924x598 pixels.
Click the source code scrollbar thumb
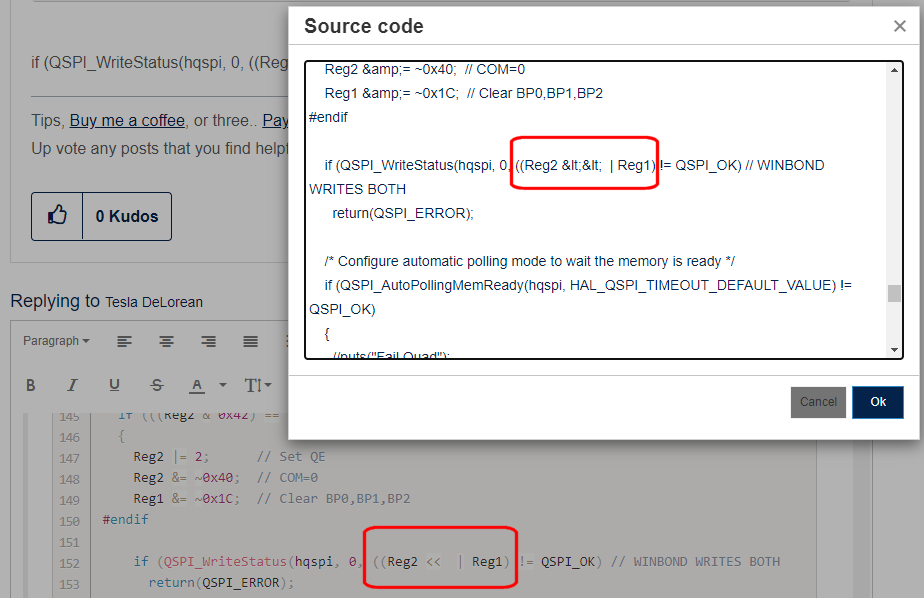pyautogui.click(x=894, y=293)
